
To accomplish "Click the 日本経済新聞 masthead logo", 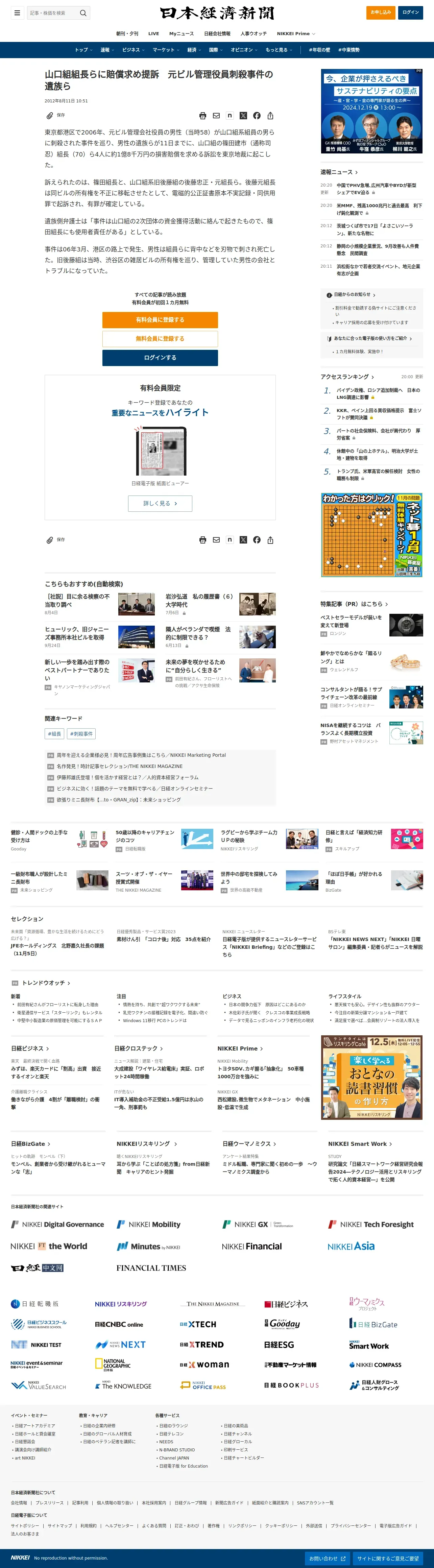I will 217,13.
